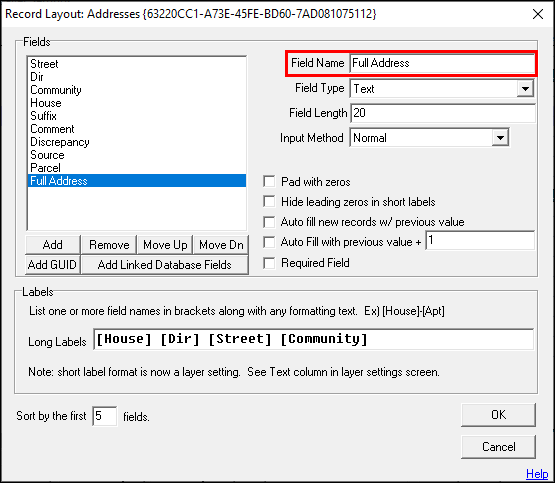The width and height of the screenshot is (555, 483).
Task: Expand the Input Method dropdown
Action: tap(500, 138)
